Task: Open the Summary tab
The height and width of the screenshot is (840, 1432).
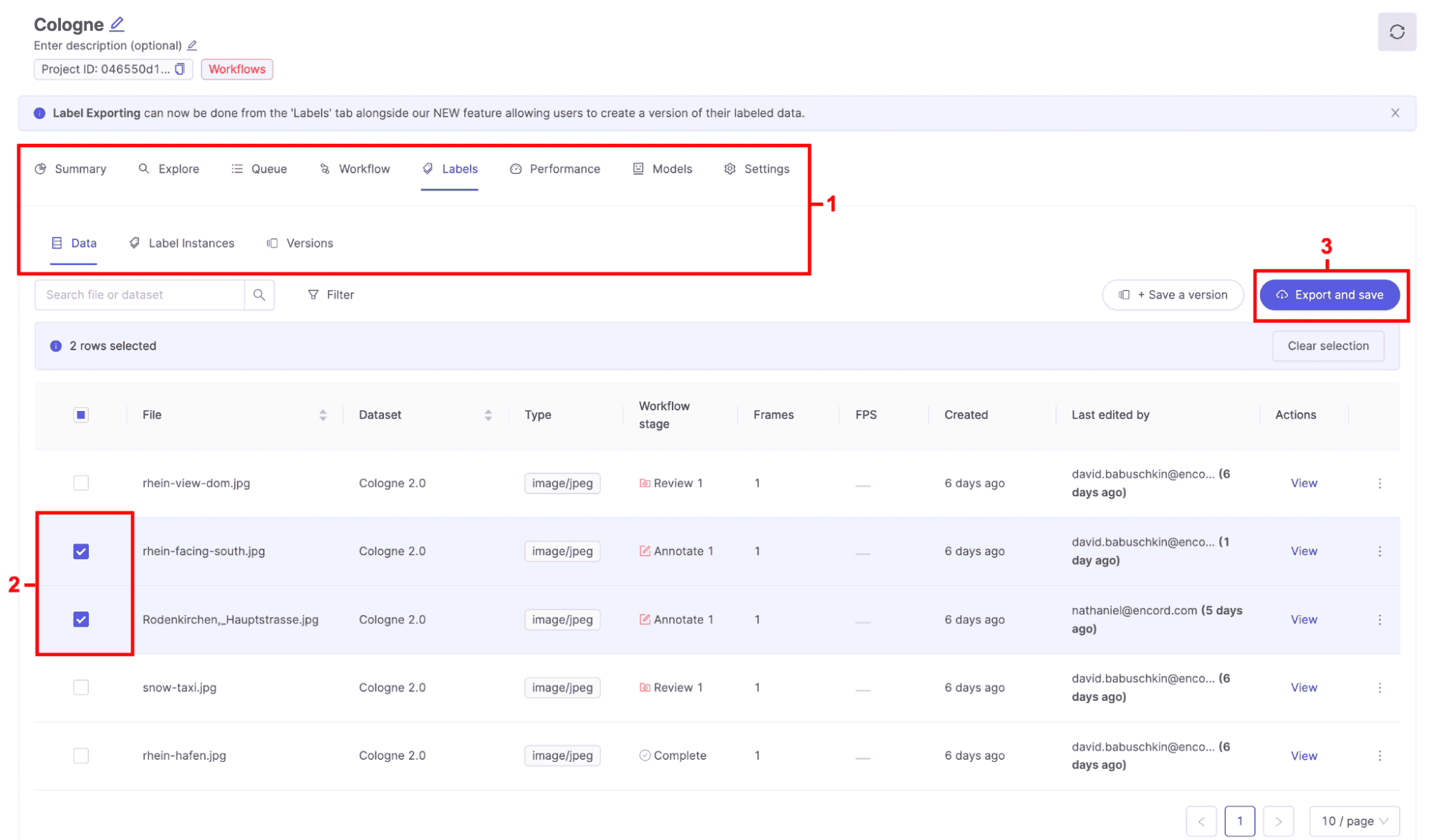Action: coord(71,169)
